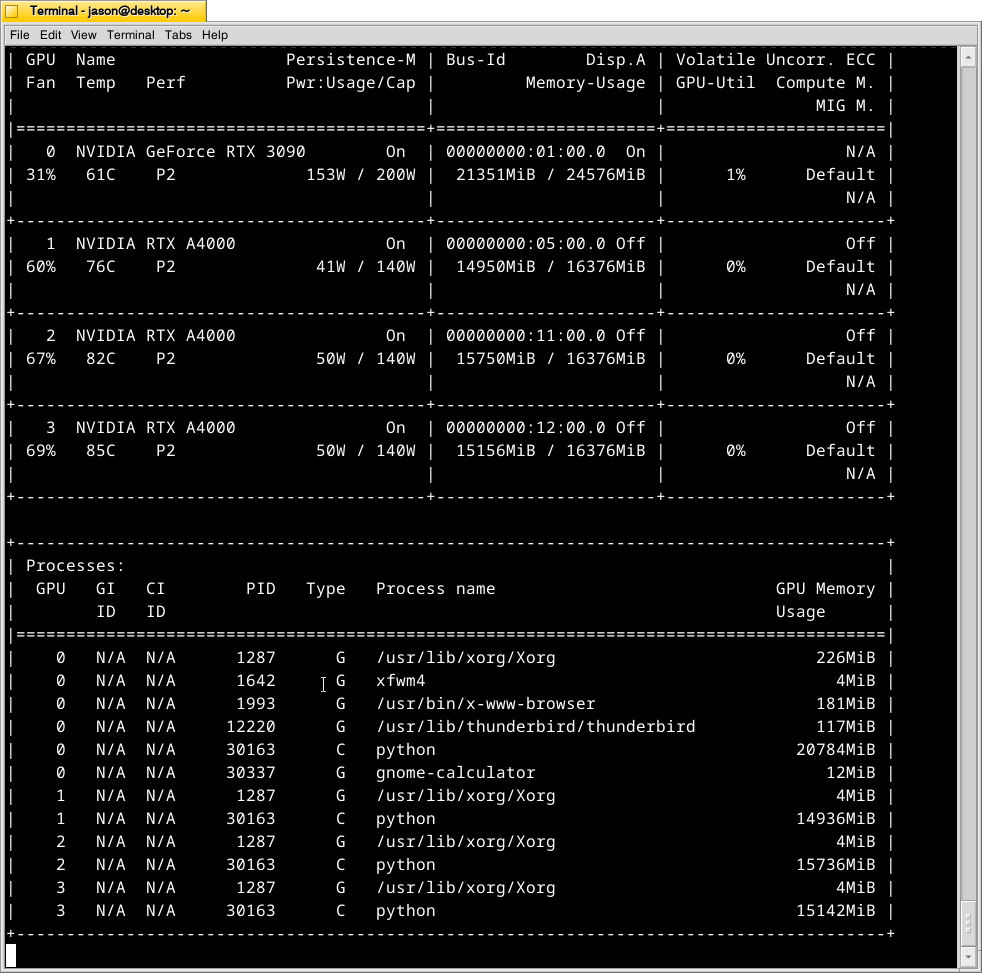This screenshot has height=973, width=982.
Task: Click the Terminal icon in the title bar
Action: click(x=12, y=11)
